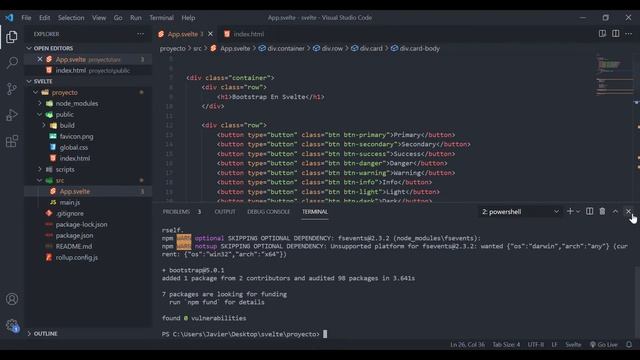Open rollup.config.js in the file tree
640x360 pixels.
[x=77, y=257]
